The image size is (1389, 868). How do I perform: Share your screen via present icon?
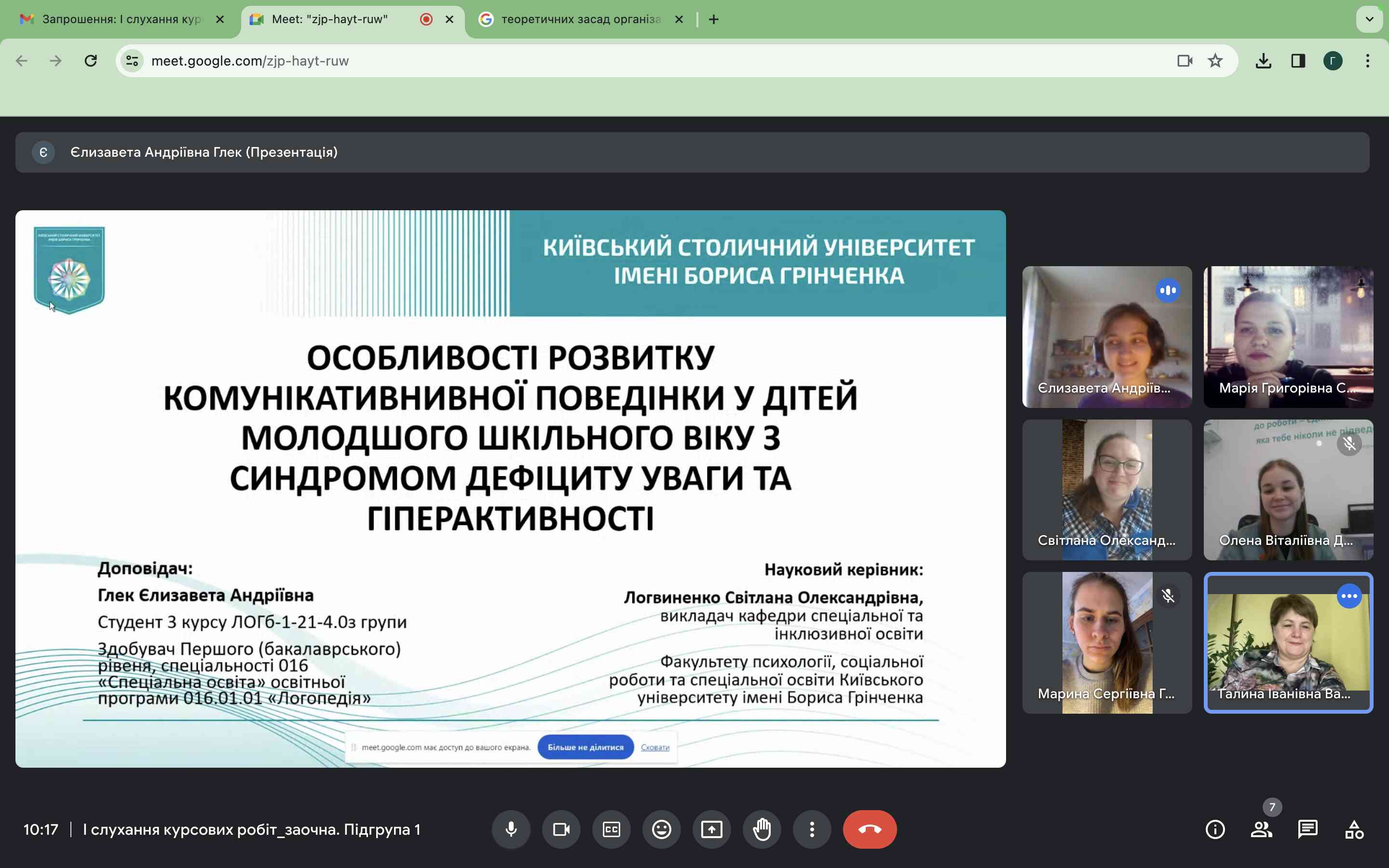pyautogui.click(x=712, y=829)
